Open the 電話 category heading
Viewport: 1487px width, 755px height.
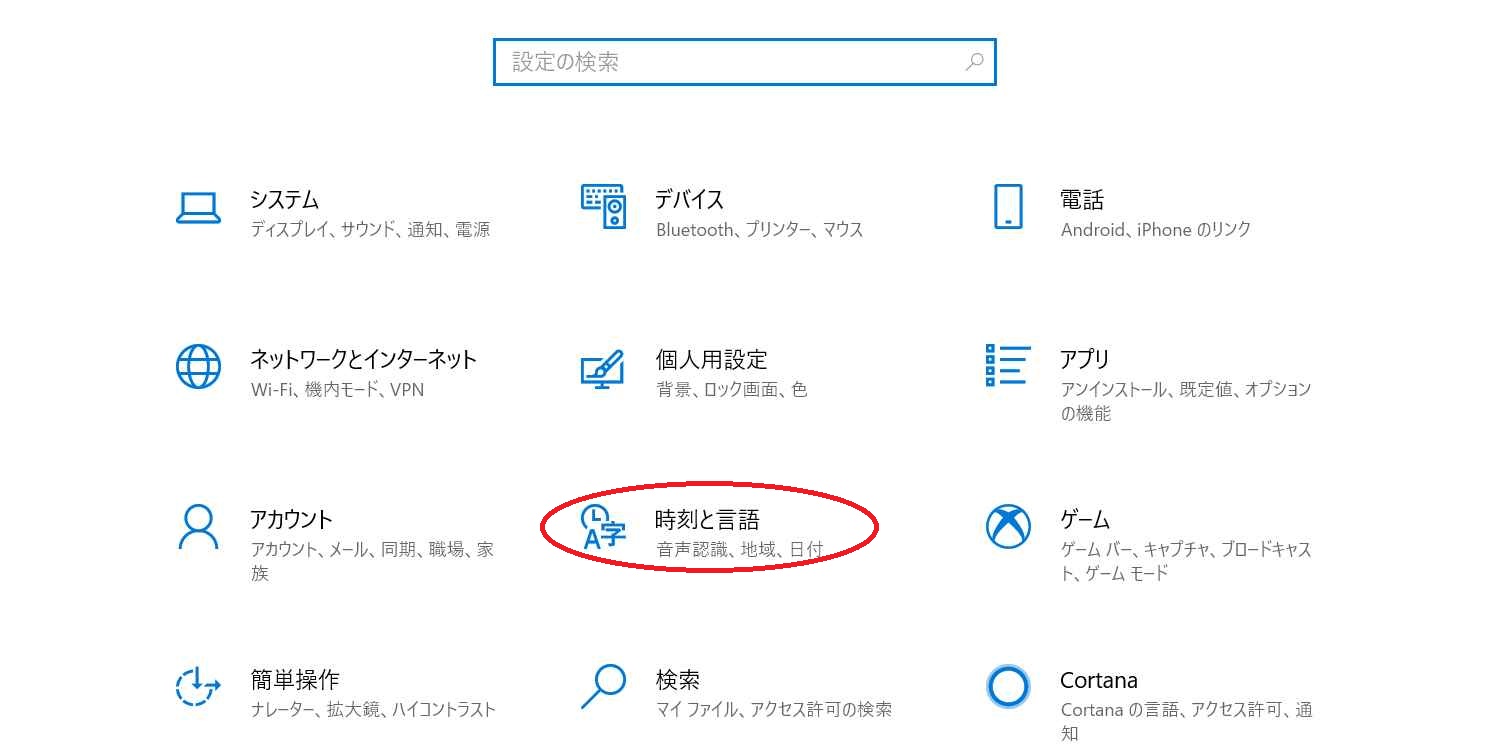click(1081, 199)
